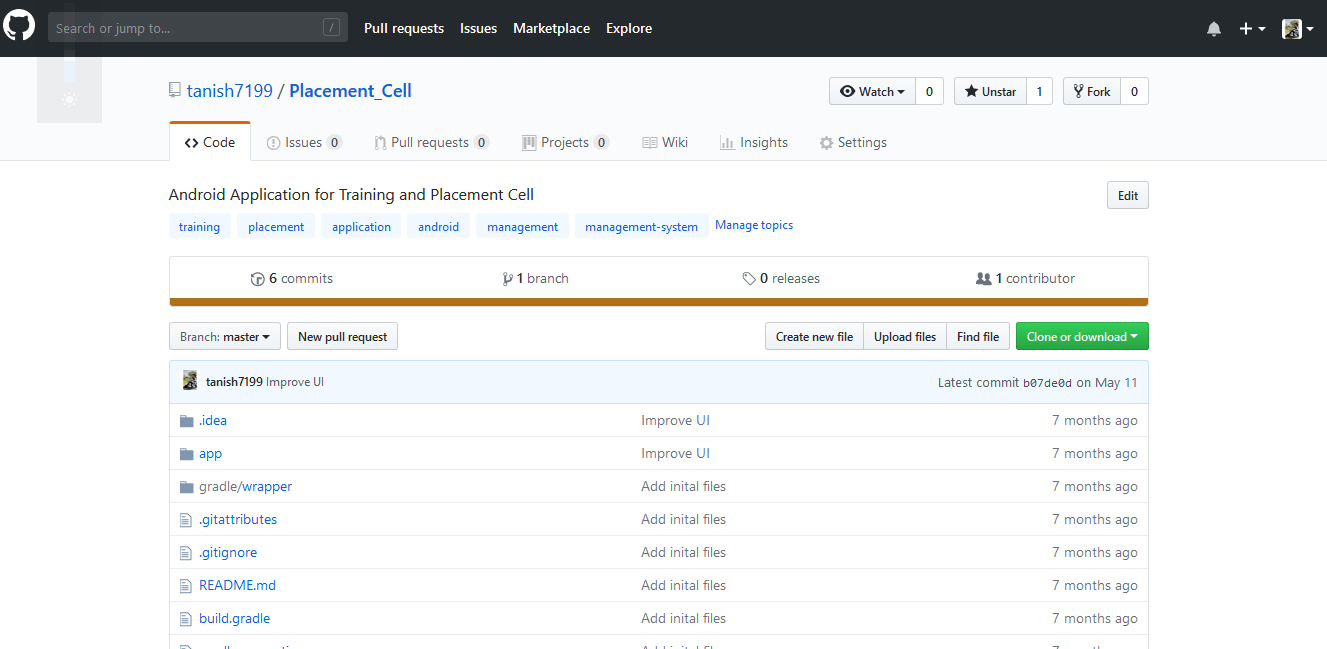Click the language breakdown color bar

tap(659, 302)
